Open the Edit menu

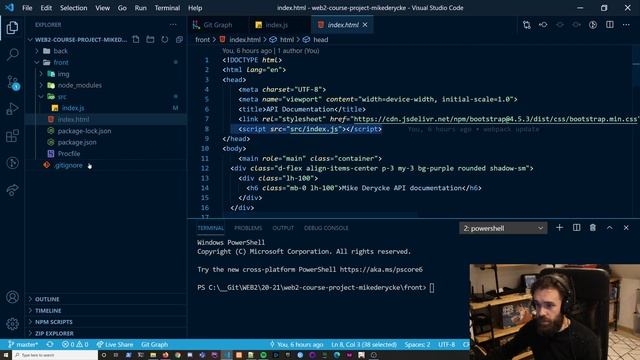pyautogui.click(x=46, y=8)
